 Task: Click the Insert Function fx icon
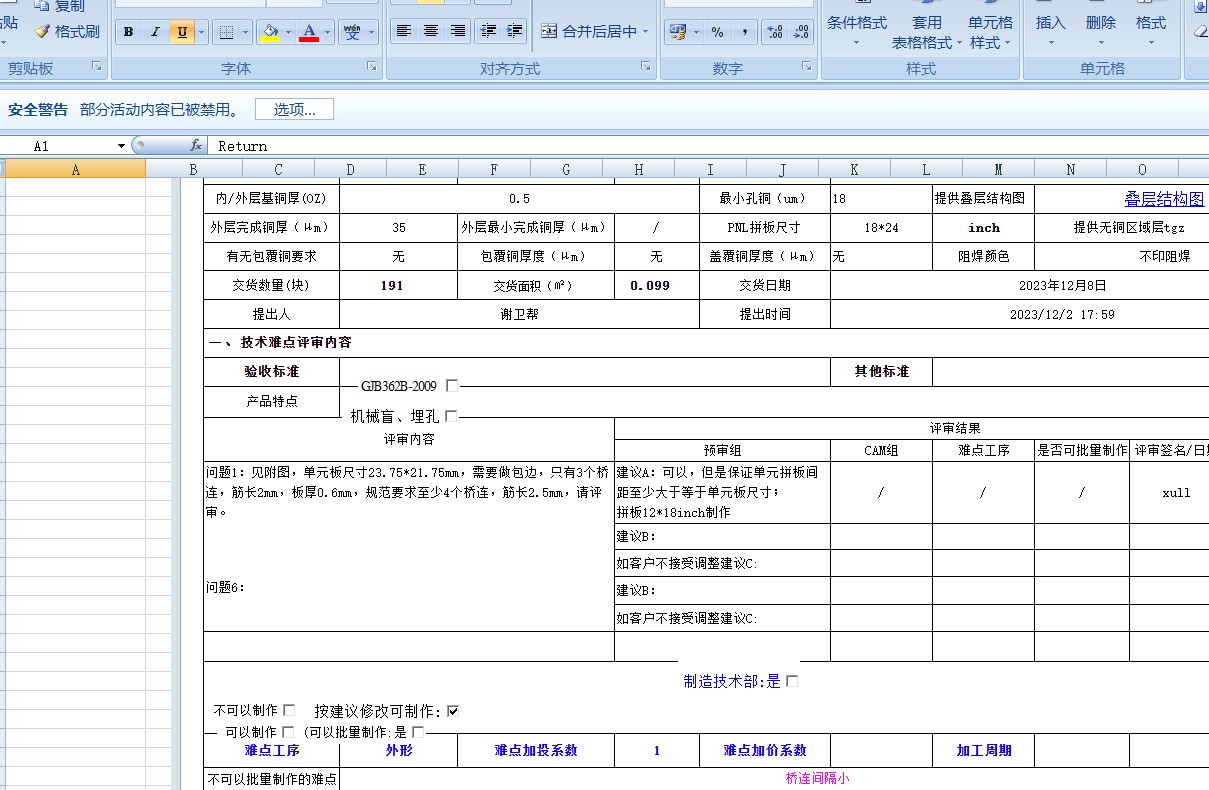(x=196, y=146)
